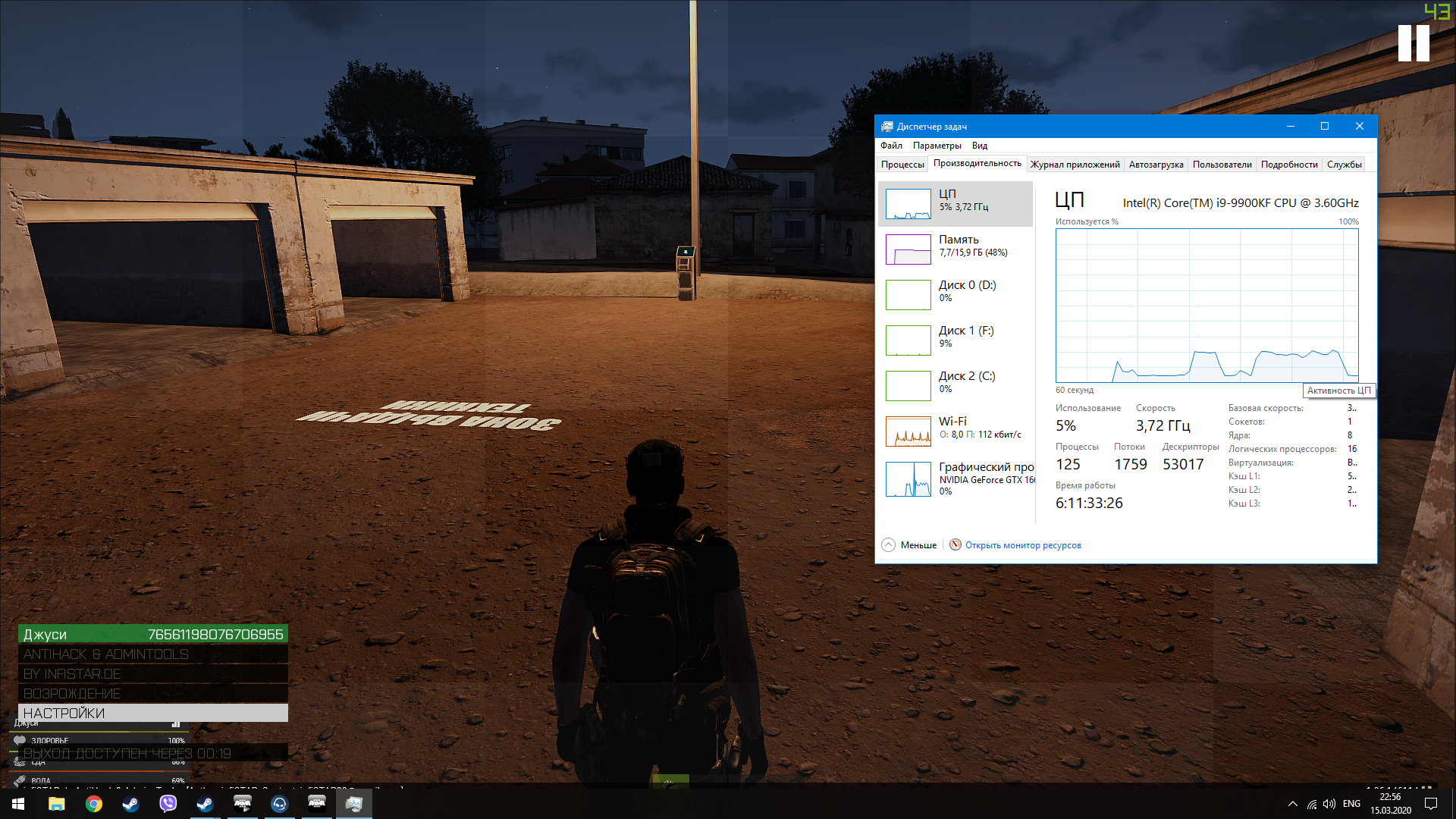Open the clock showing 22:56
This screenshot has width=1456, height=819.
pos(1390,804)
